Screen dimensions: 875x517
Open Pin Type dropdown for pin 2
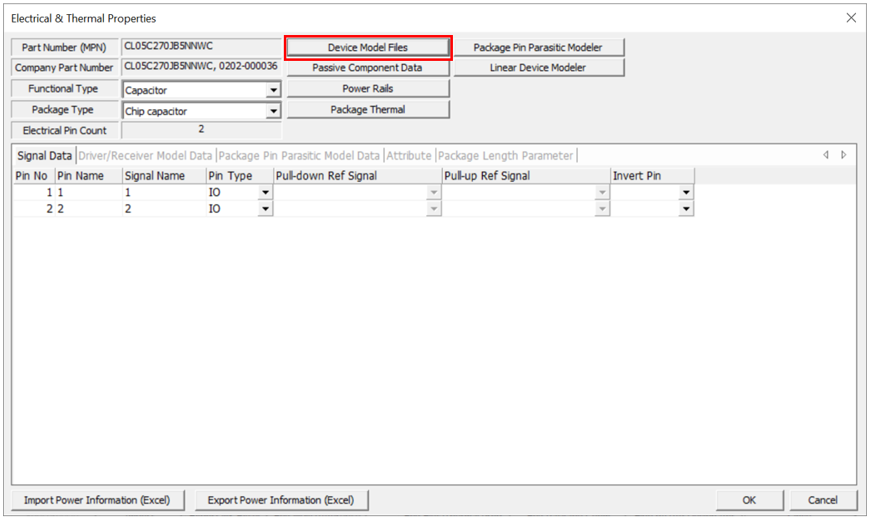point(265,209)
